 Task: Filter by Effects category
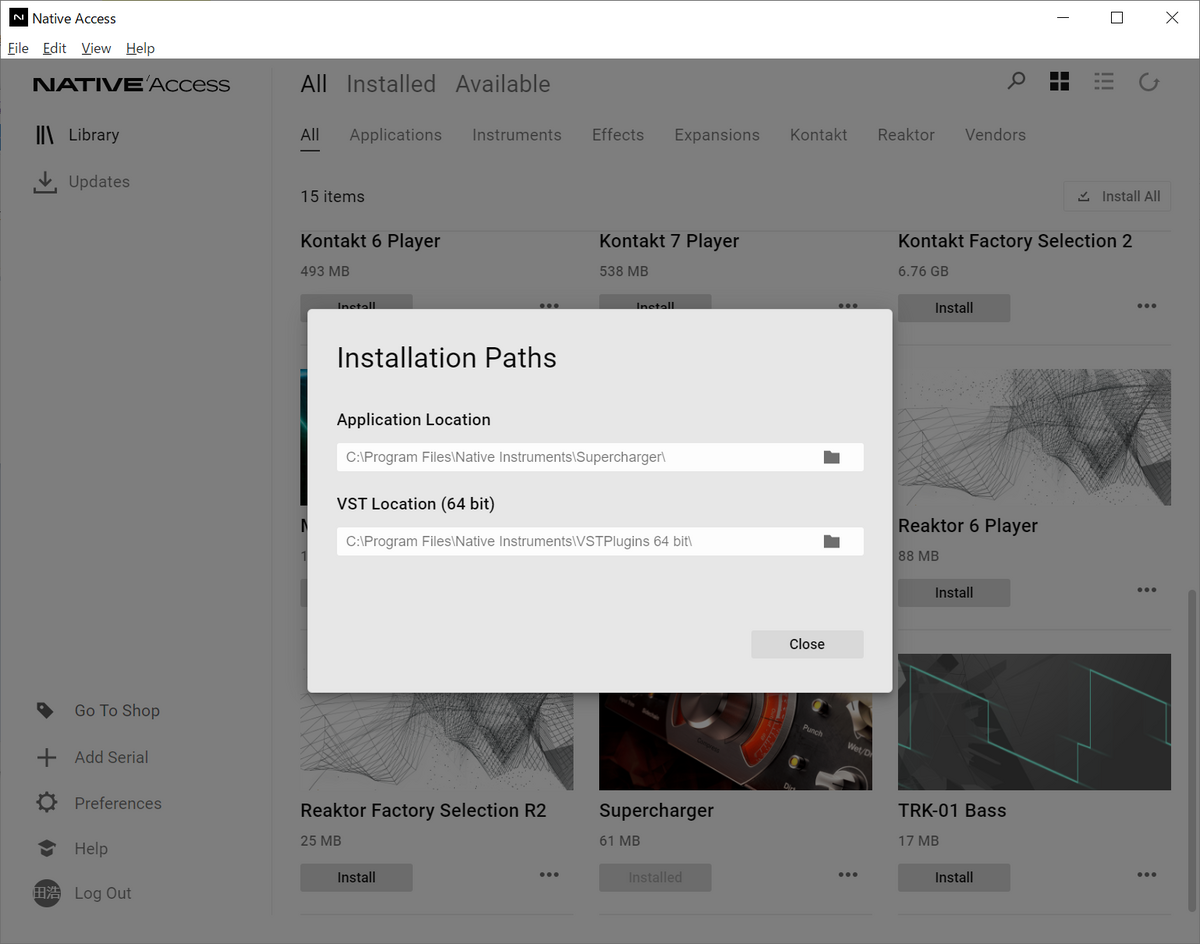pyautogui.click(x=618, y=135)
